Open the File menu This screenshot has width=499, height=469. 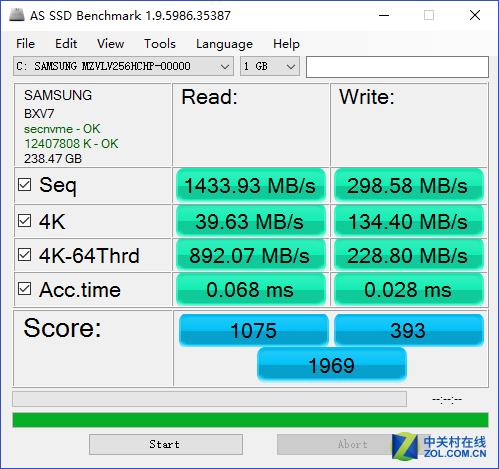click(25, 44)
